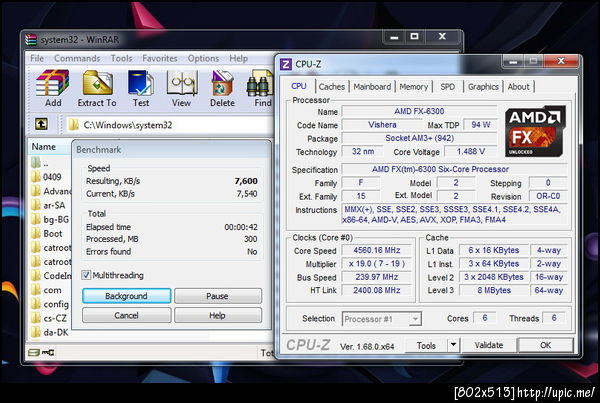Click the Level 3 8 MBytes cache value
This screenshot has height=403, width=600.
(494, 290)
